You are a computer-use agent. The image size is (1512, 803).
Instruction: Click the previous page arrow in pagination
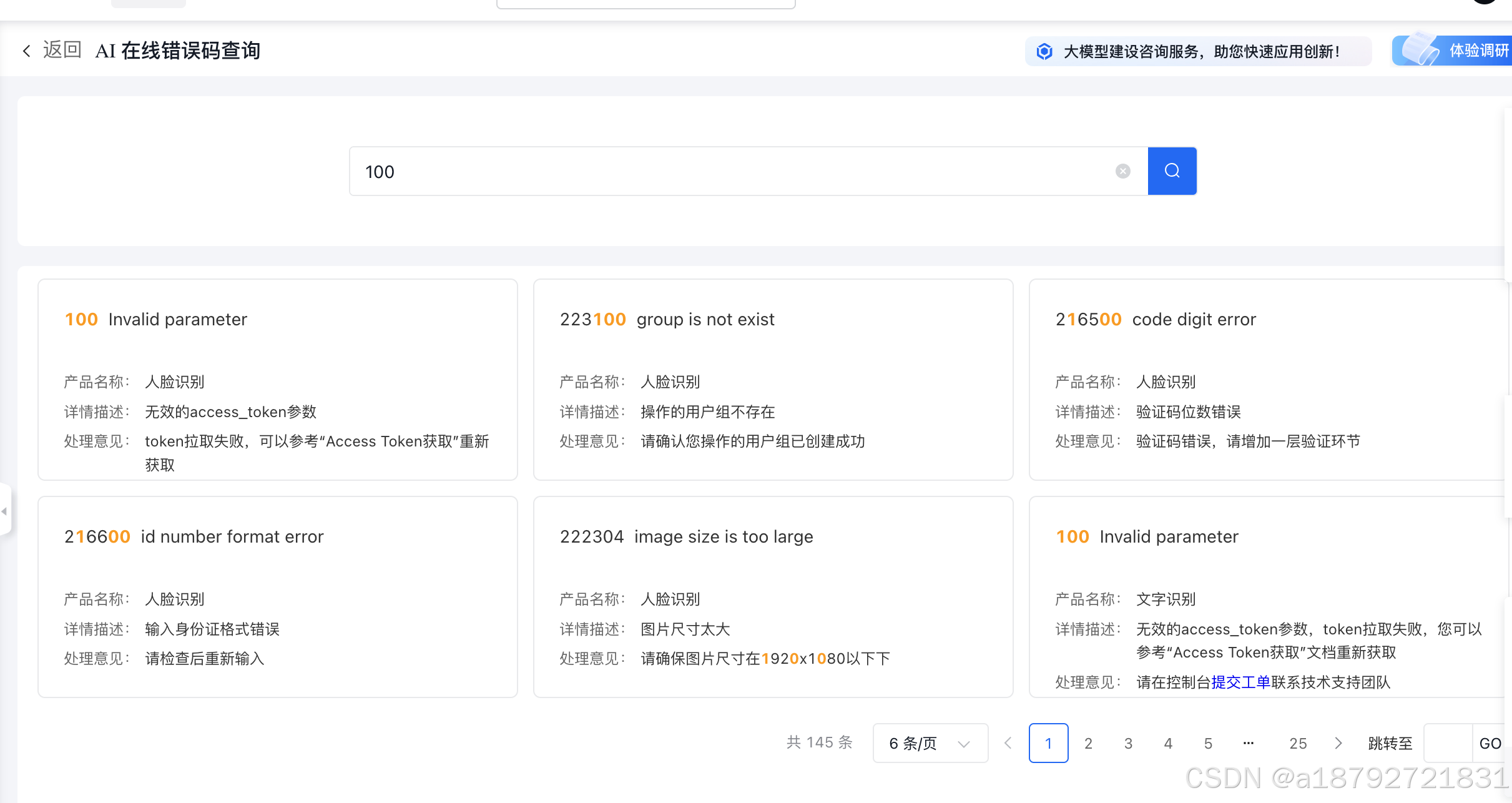pos(1008,743)
